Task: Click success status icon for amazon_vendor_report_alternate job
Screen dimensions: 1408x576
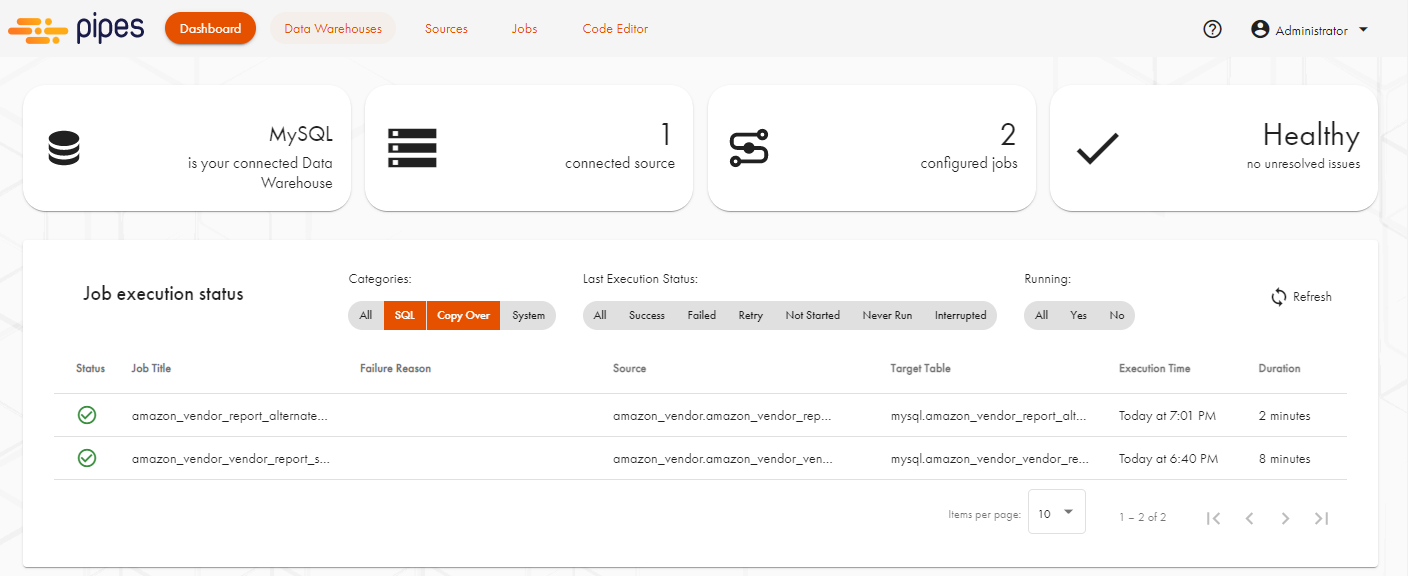Action: pyautogui.click(x=87, y=415)
